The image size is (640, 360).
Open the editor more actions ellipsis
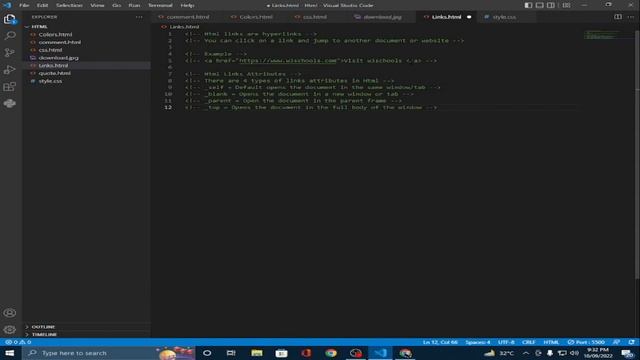pos(631,17)
